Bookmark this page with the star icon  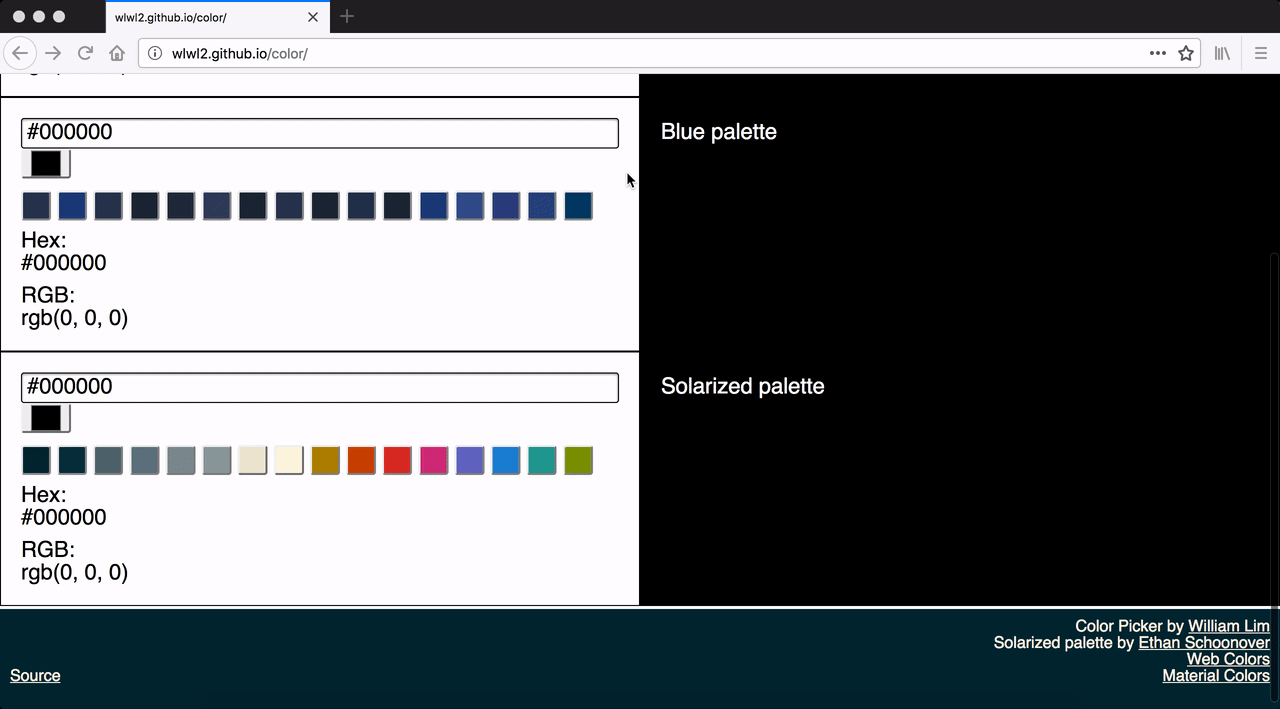pyautogui.click(x=1186, y=53)
